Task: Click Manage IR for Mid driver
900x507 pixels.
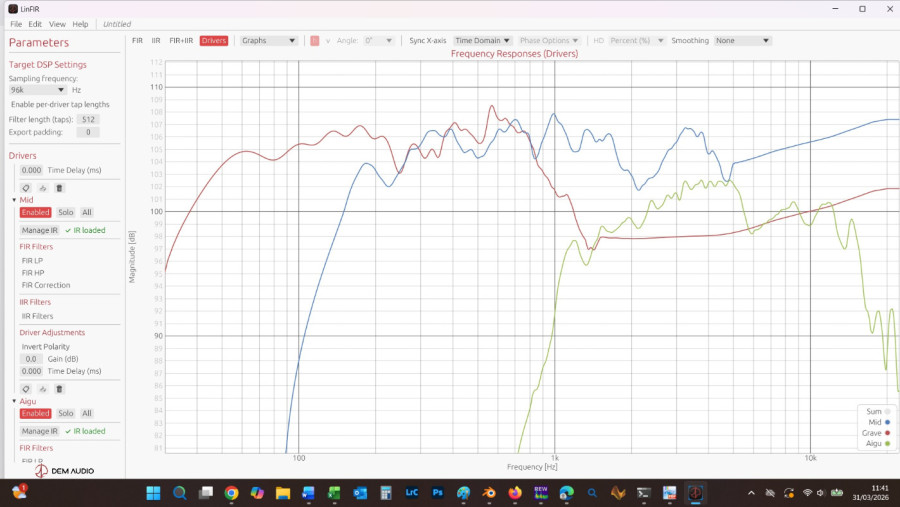Action: point(40,230)
